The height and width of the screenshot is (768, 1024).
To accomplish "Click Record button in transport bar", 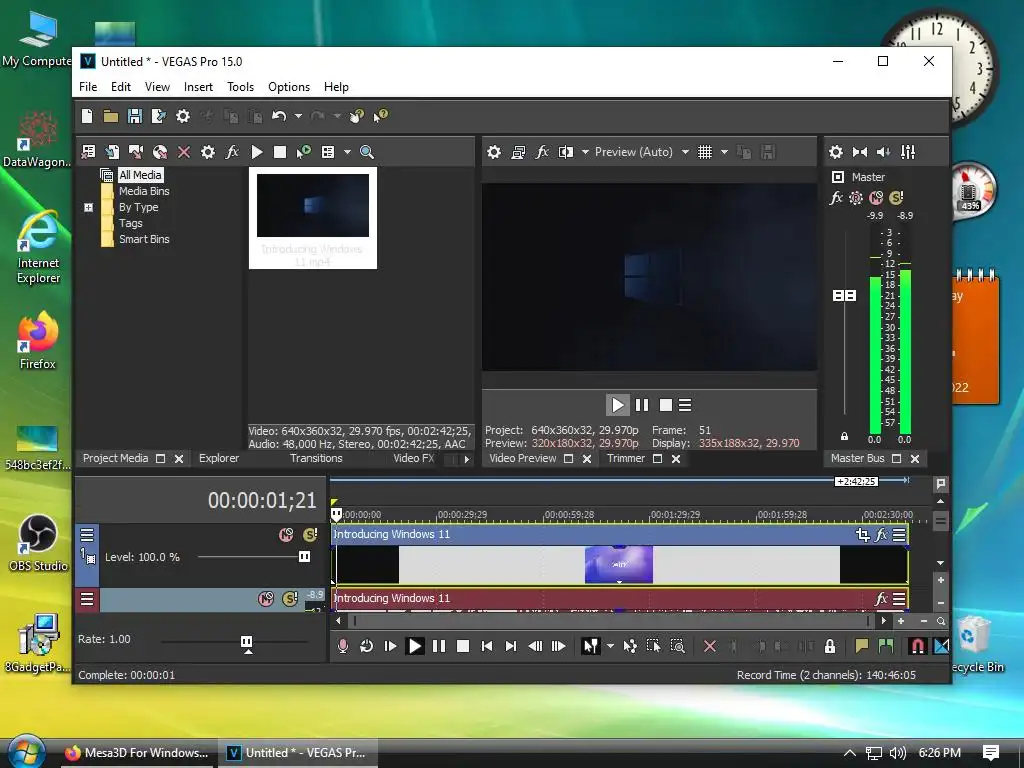I will (x=343, y=647).
